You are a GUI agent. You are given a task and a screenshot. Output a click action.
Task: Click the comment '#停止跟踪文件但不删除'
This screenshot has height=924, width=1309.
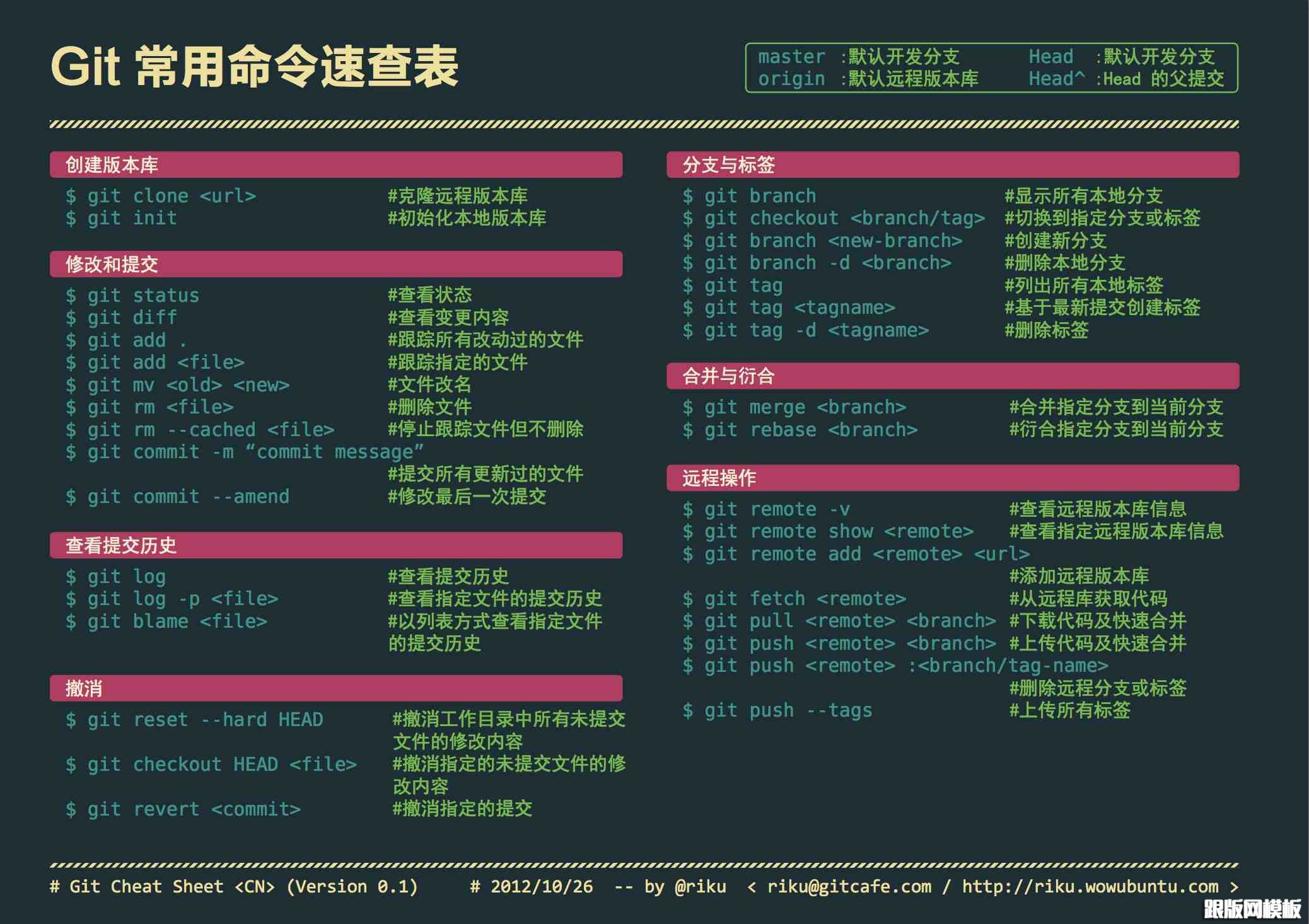(x=486, y=429)
